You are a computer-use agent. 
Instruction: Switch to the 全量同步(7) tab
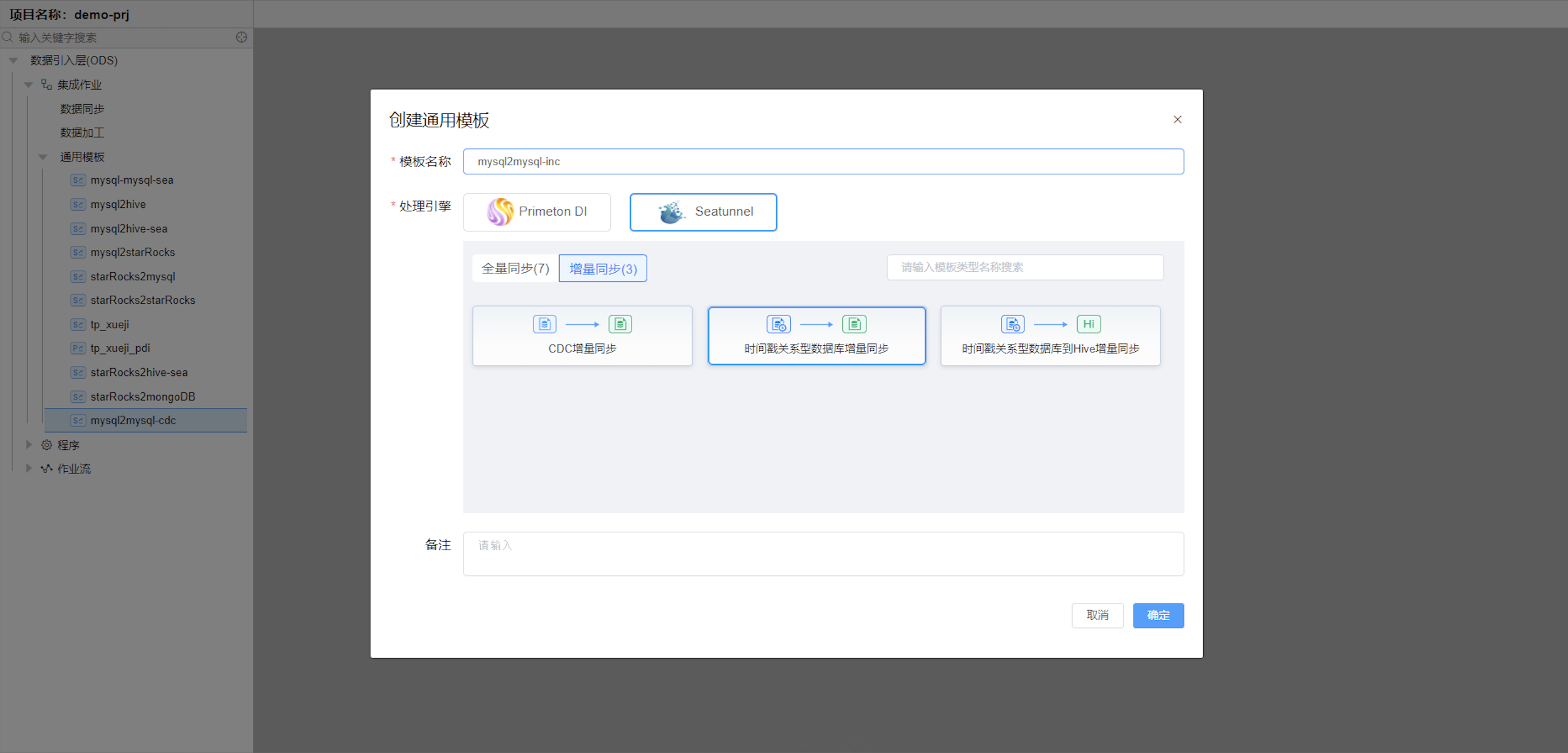(515, 268)
